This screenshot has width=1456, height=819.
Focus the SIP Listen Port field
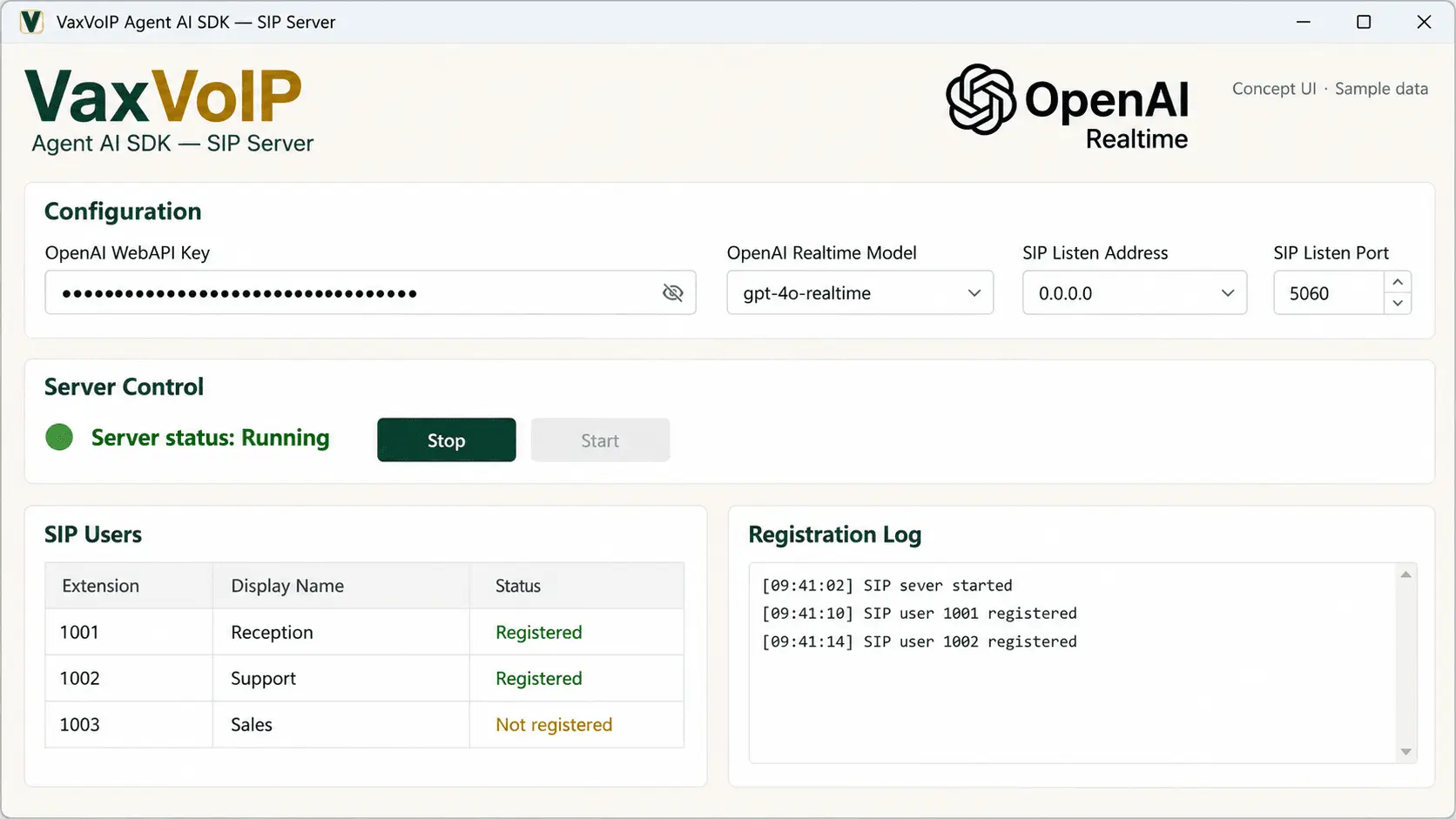pyautogui.click(x=1329, y=292)
